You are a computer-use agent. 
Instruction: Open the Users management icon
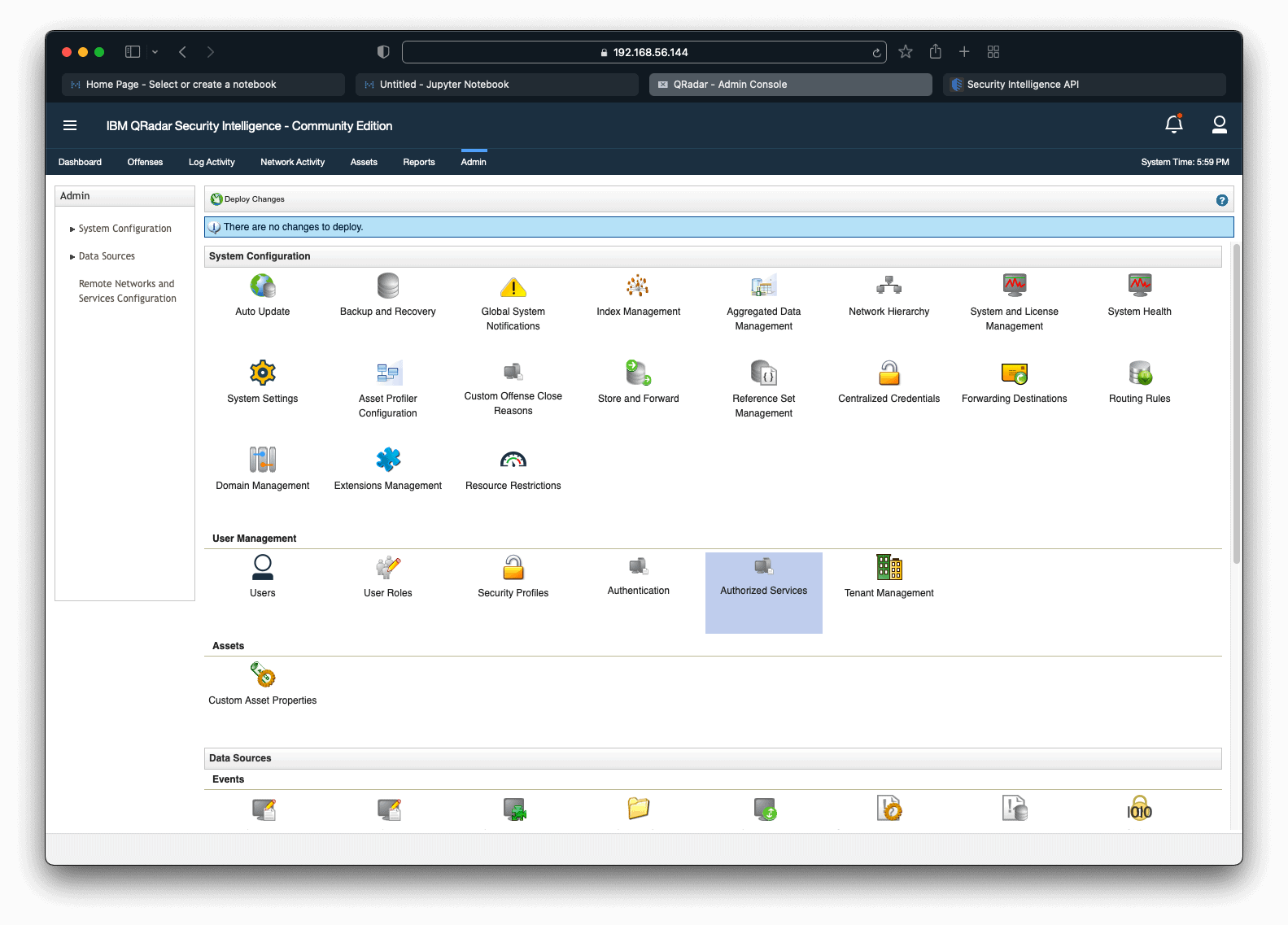(x=262, y=567)
